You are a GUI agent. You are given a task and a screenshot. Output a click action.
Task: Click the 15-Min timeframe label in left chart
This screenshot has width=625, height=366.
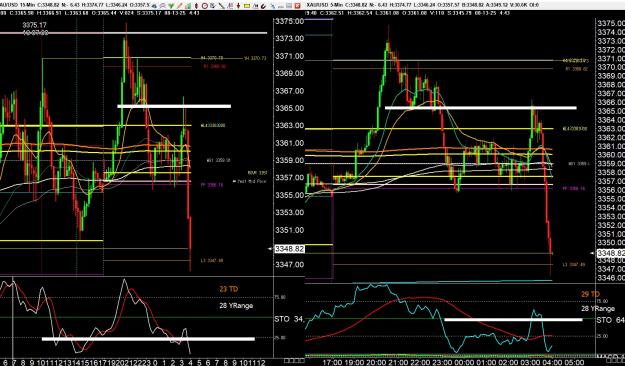tap(29, 6)
